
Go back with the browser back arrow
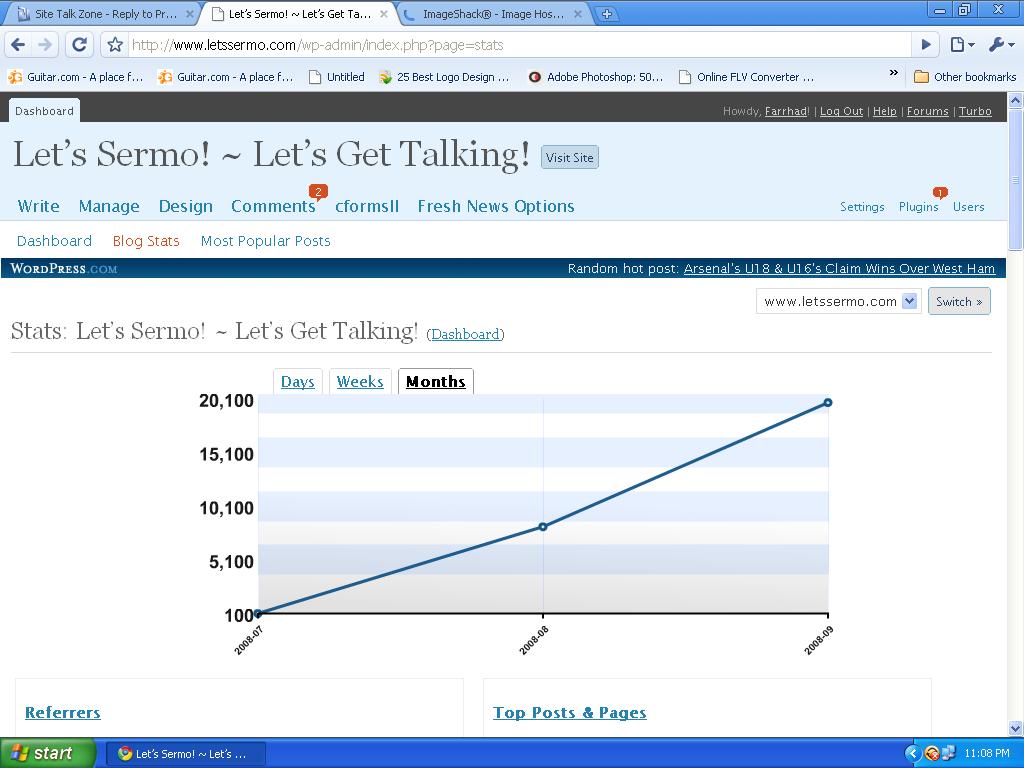(18, 44)
